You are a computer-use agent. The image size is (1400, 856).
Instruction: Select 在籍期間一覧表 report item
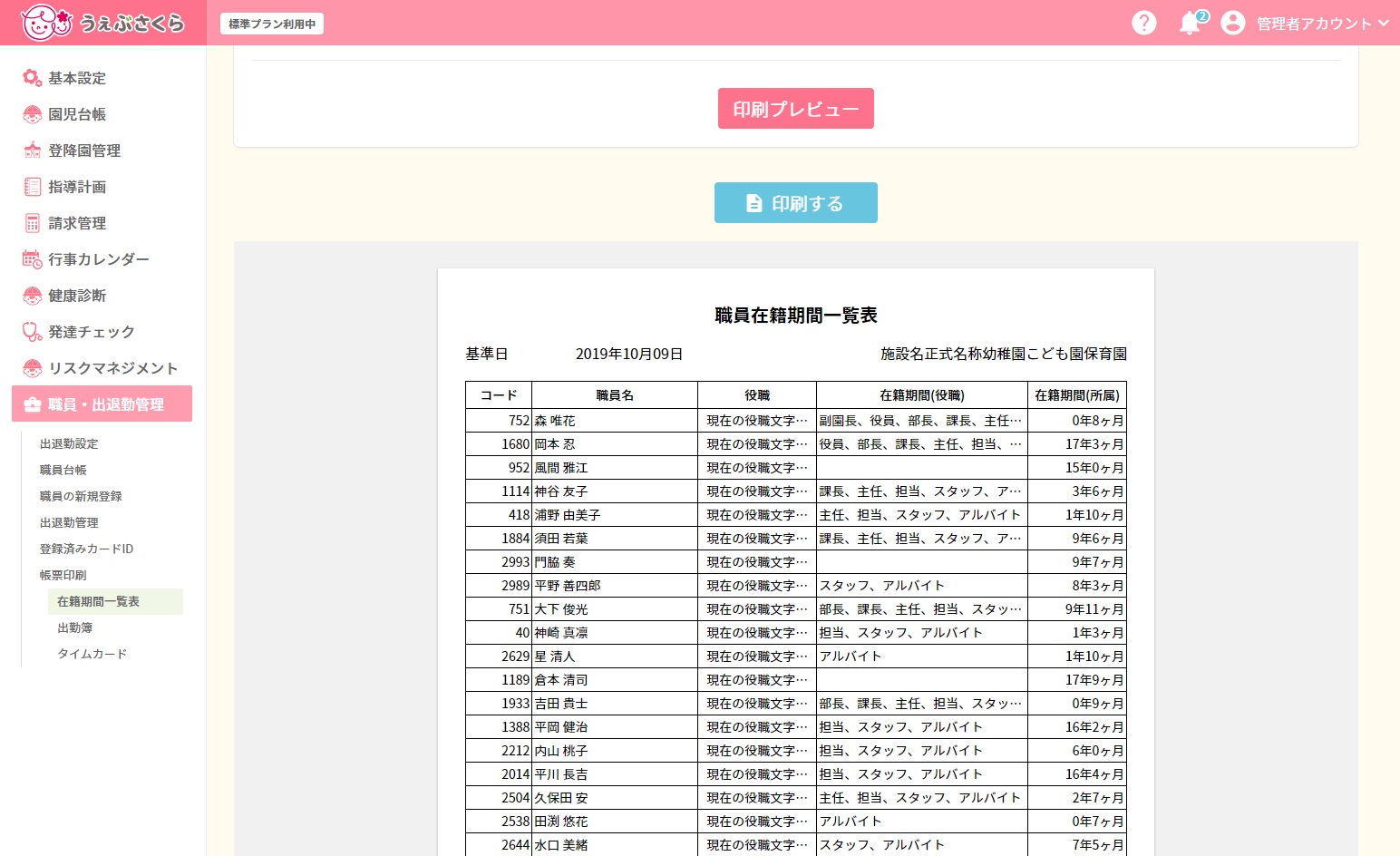115,601
